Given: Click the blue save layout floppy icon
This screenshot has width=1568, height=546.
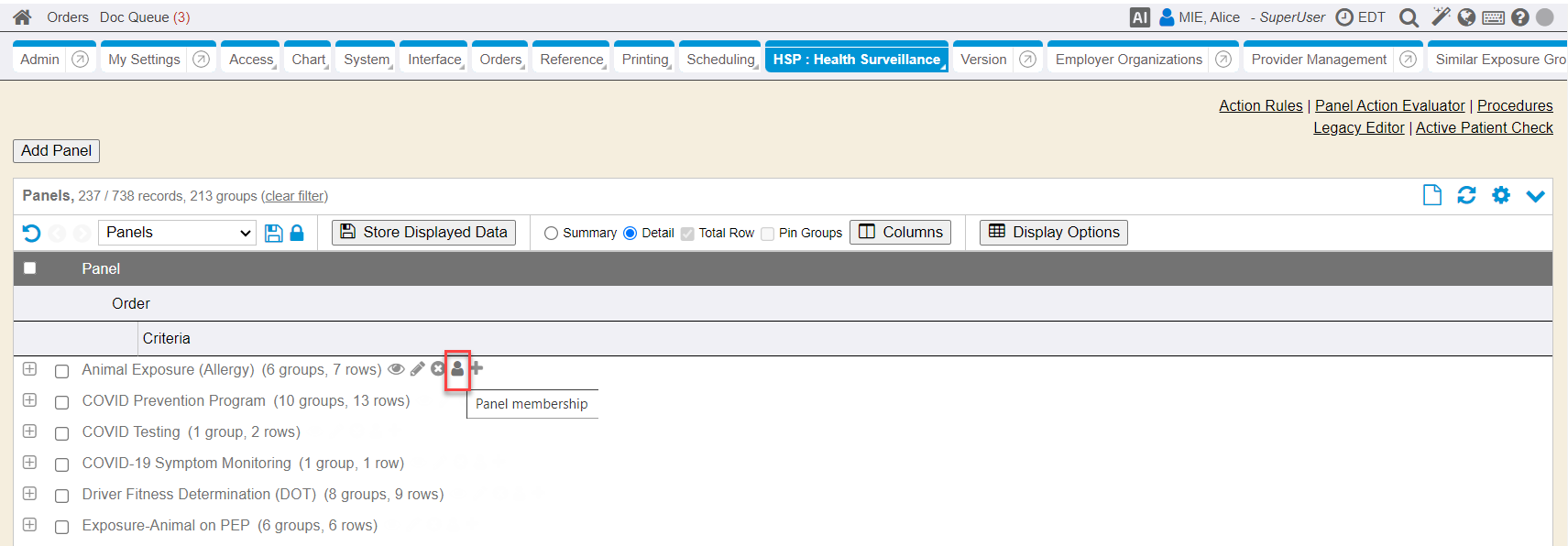Looking at the screenshot, I should tap(273, 233).
